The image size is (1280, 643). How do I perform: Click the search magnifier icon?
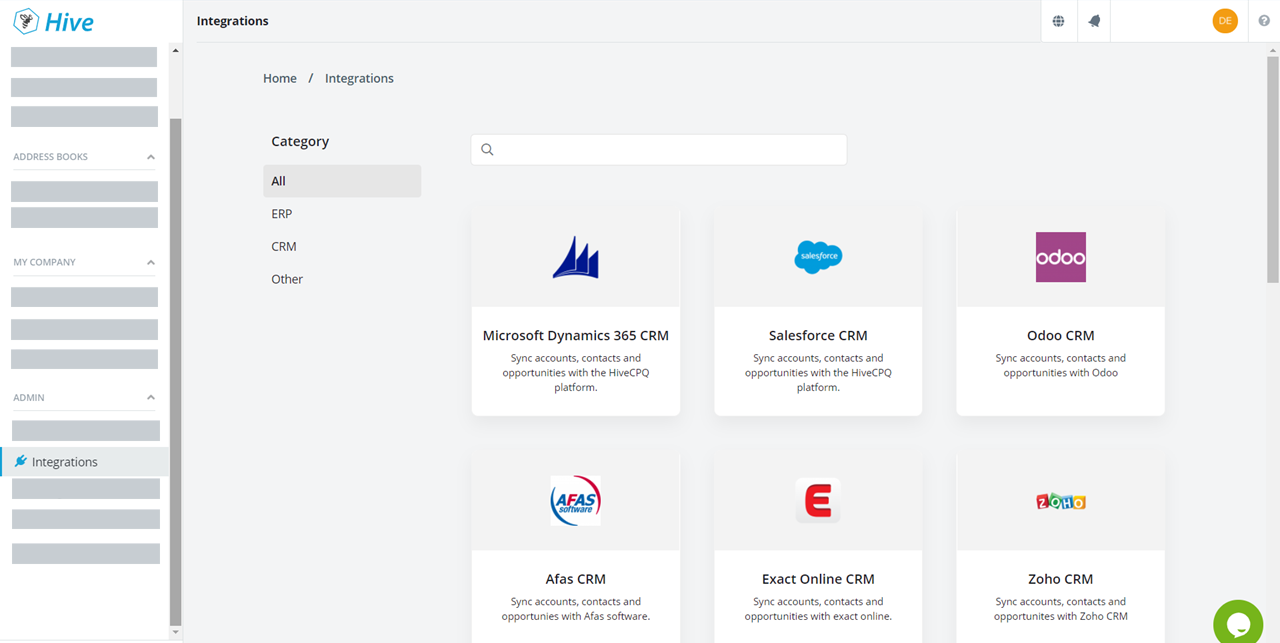[x=487, y=150]
